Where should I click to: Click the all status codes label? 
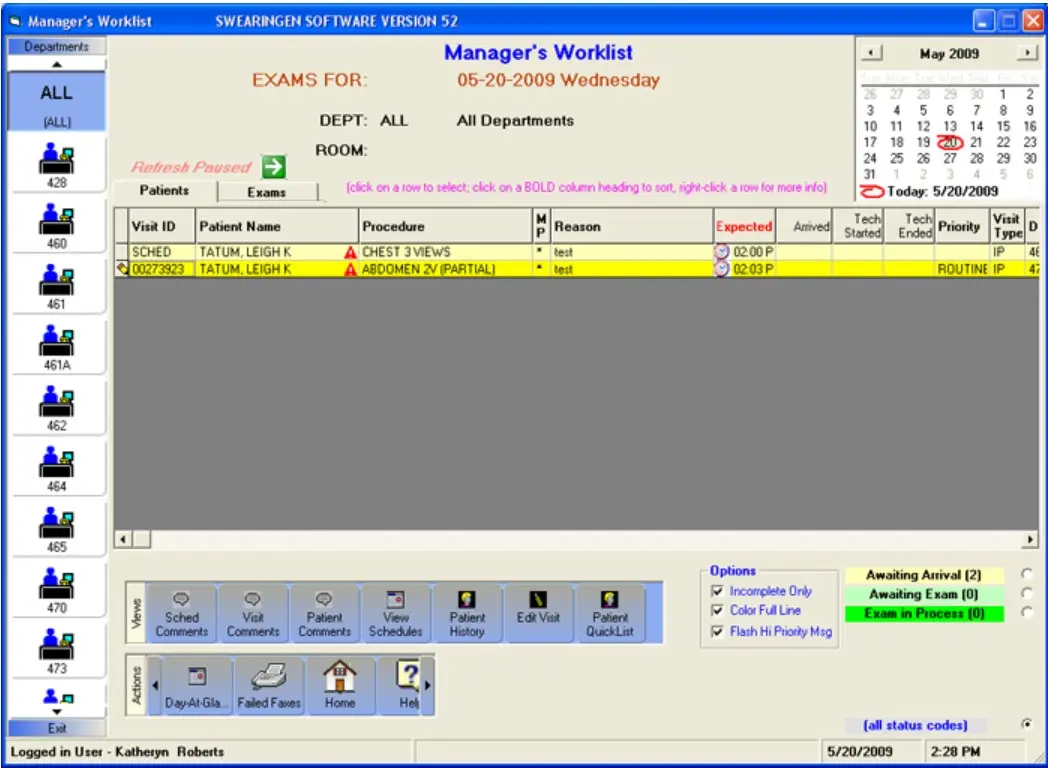tap(915, 725)
